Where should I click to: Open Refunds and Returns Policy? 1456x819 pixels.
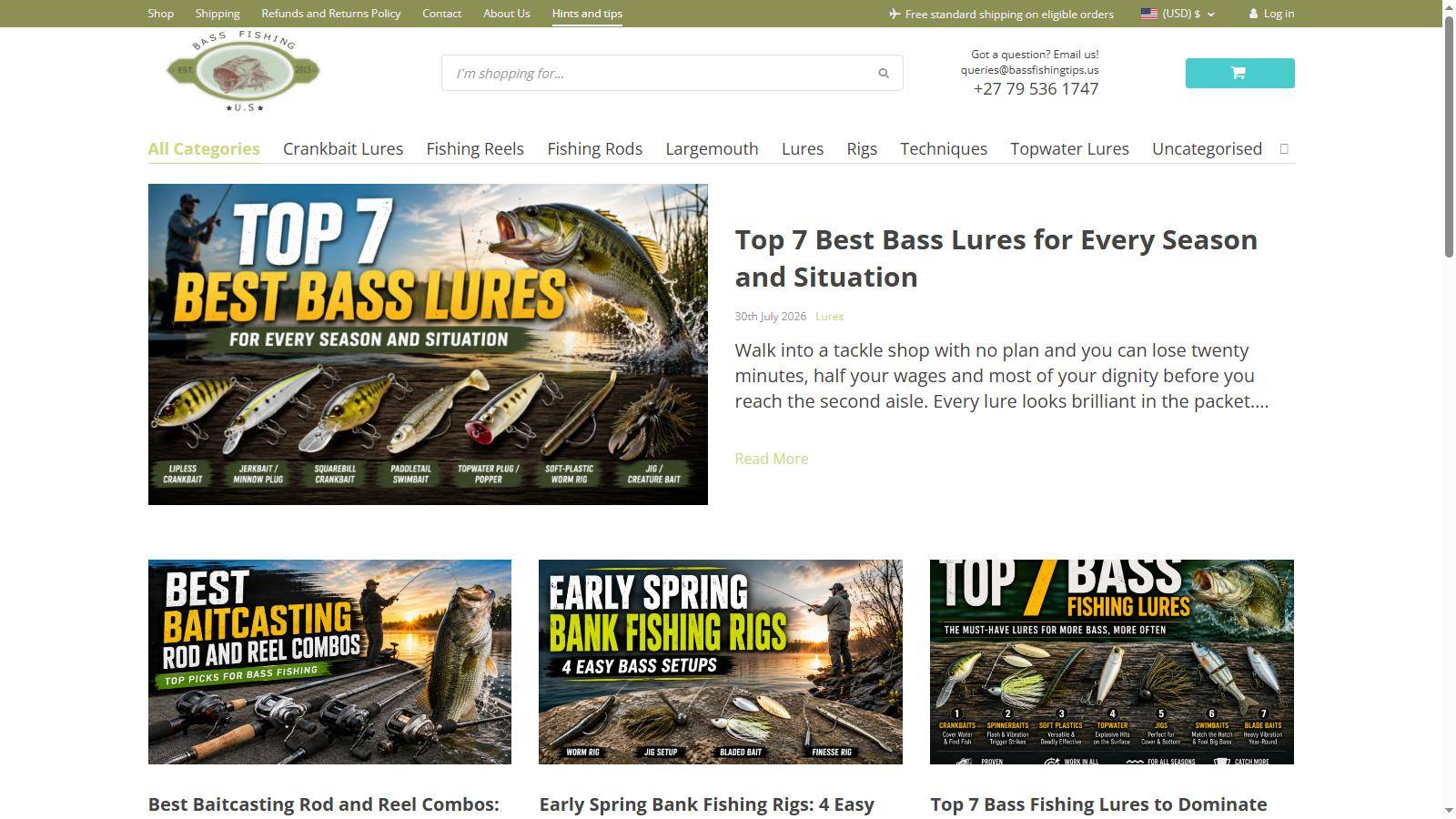coord(331,14)
